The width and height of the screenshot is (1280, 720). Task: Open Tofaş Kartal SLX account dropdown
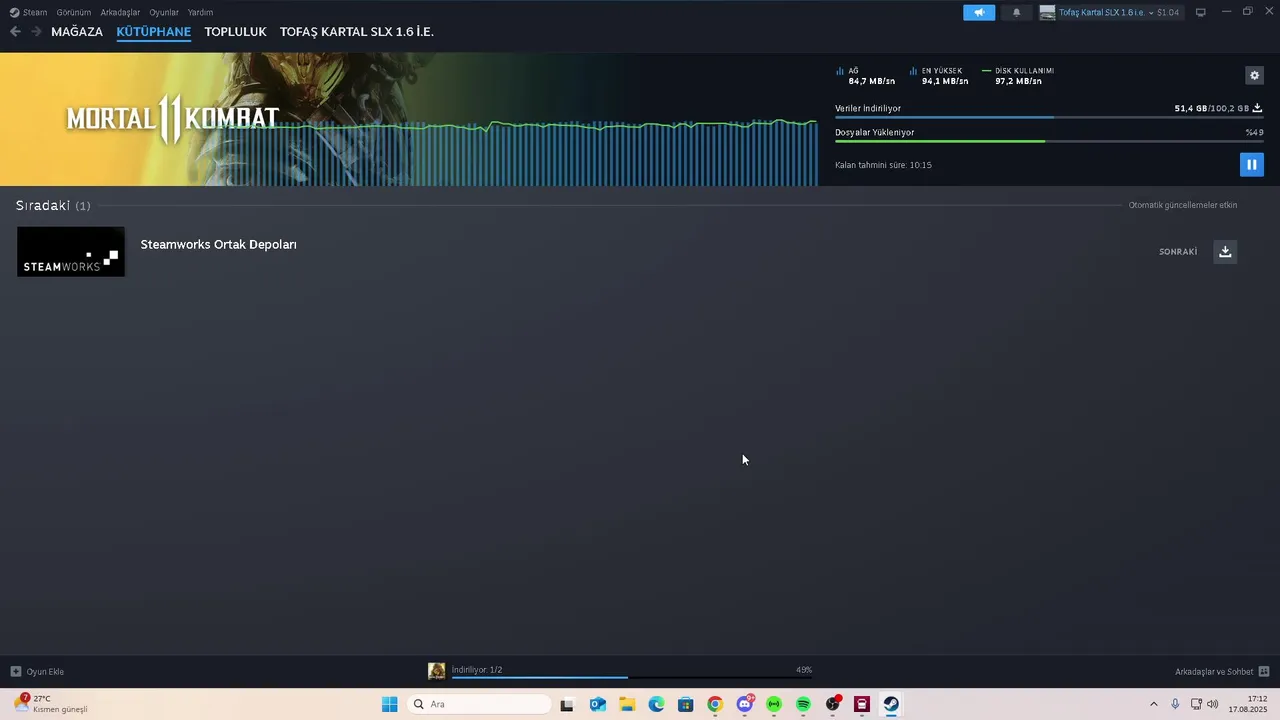pos(1110,12)
